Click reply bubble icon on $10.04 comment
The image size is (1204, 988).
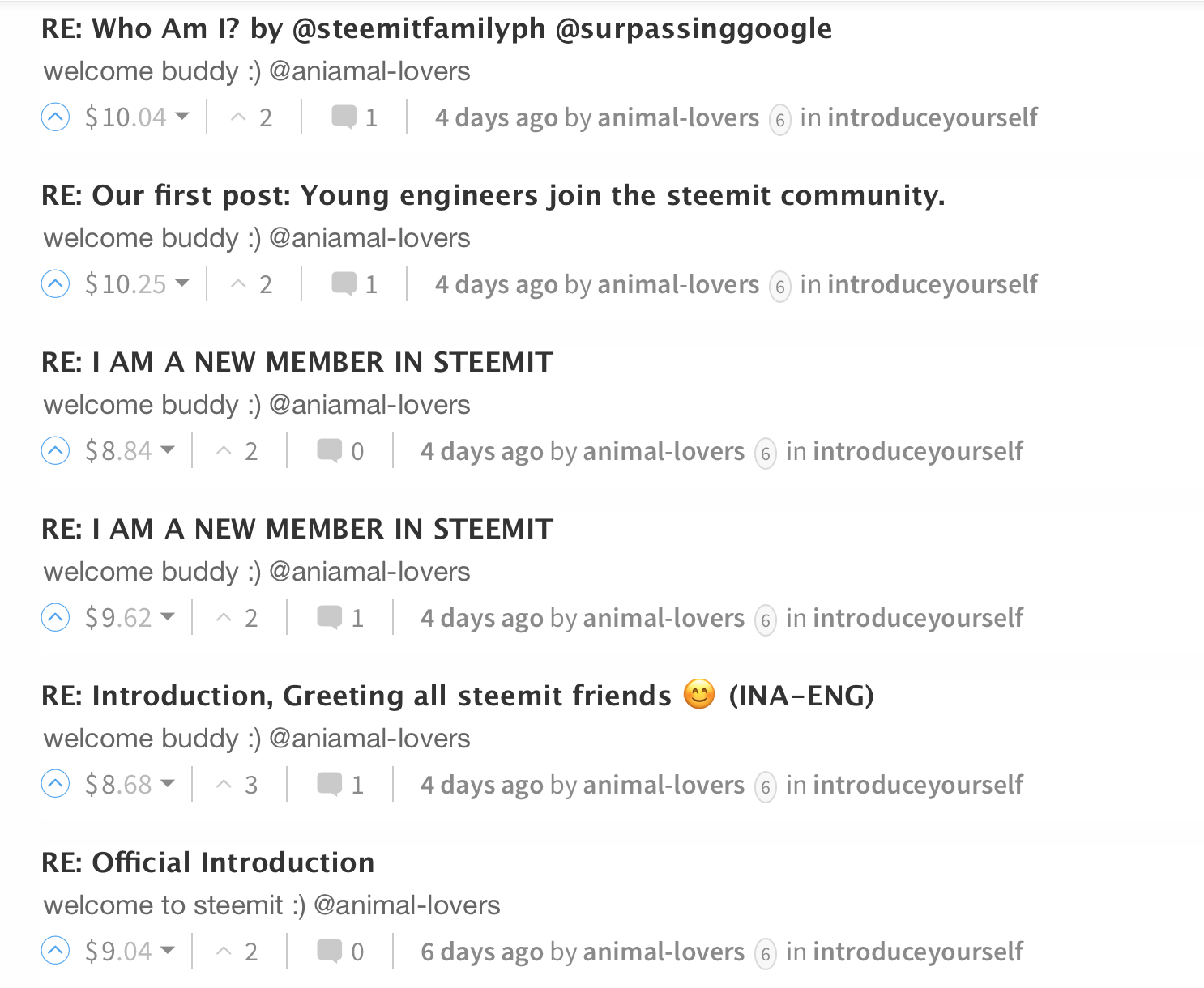(x=344, y=118)
